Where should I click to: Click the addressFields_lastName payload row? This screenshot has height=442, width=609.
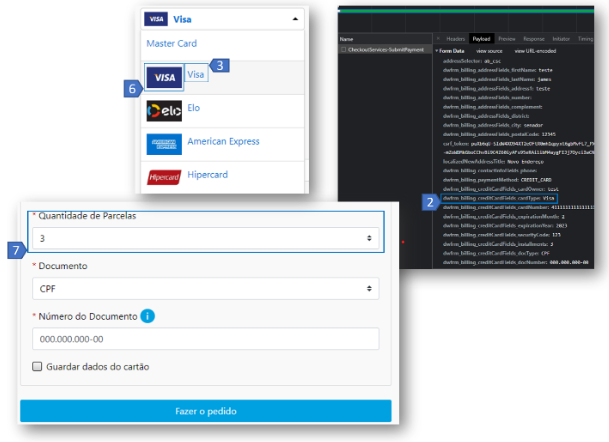coord(497,79)
